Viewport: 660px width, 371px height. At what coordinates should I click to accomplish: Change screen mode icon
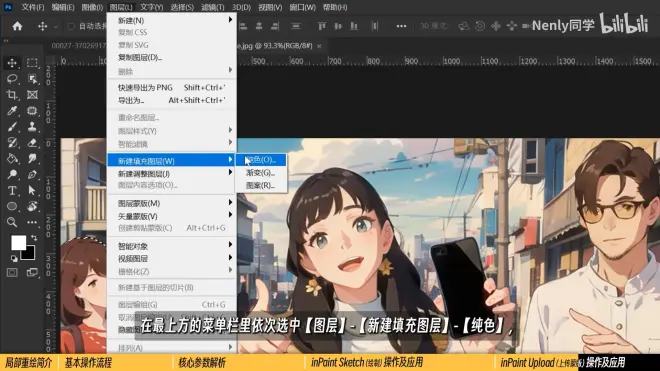[32, 272]
